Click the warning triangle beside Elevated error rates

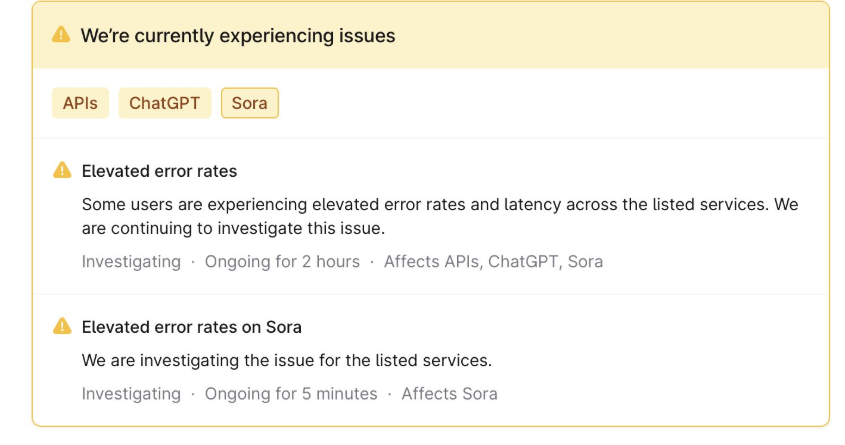coord(62,170)
